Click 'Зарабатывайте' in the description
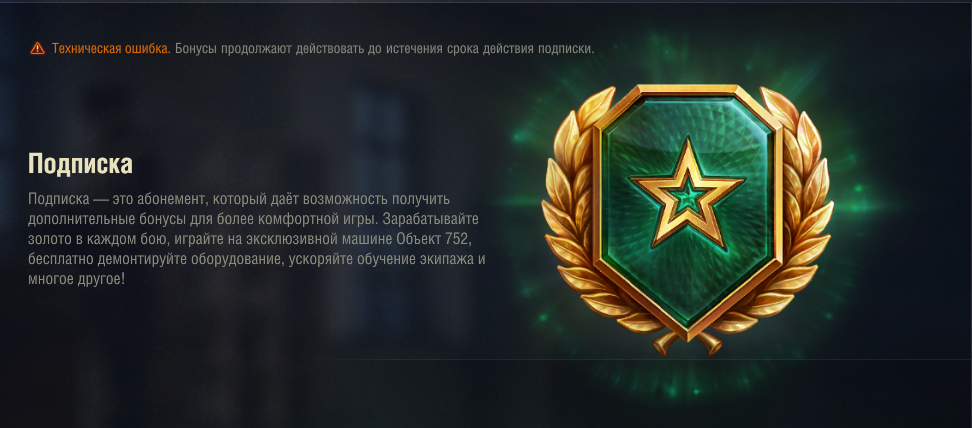 tap(431, 220)
